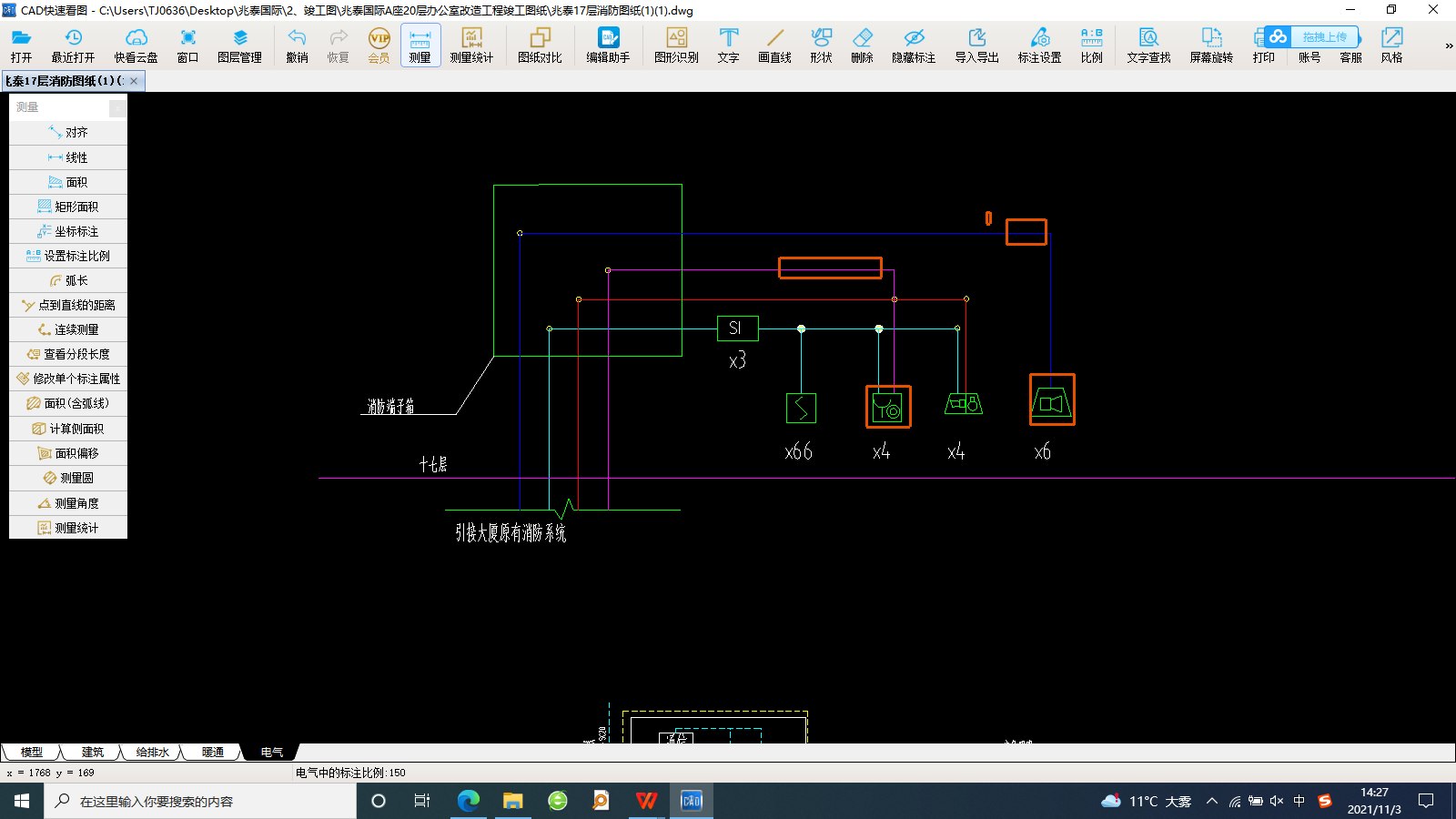
Task: Click the 窗口 window zoom tool
Action: pos(187,45)
